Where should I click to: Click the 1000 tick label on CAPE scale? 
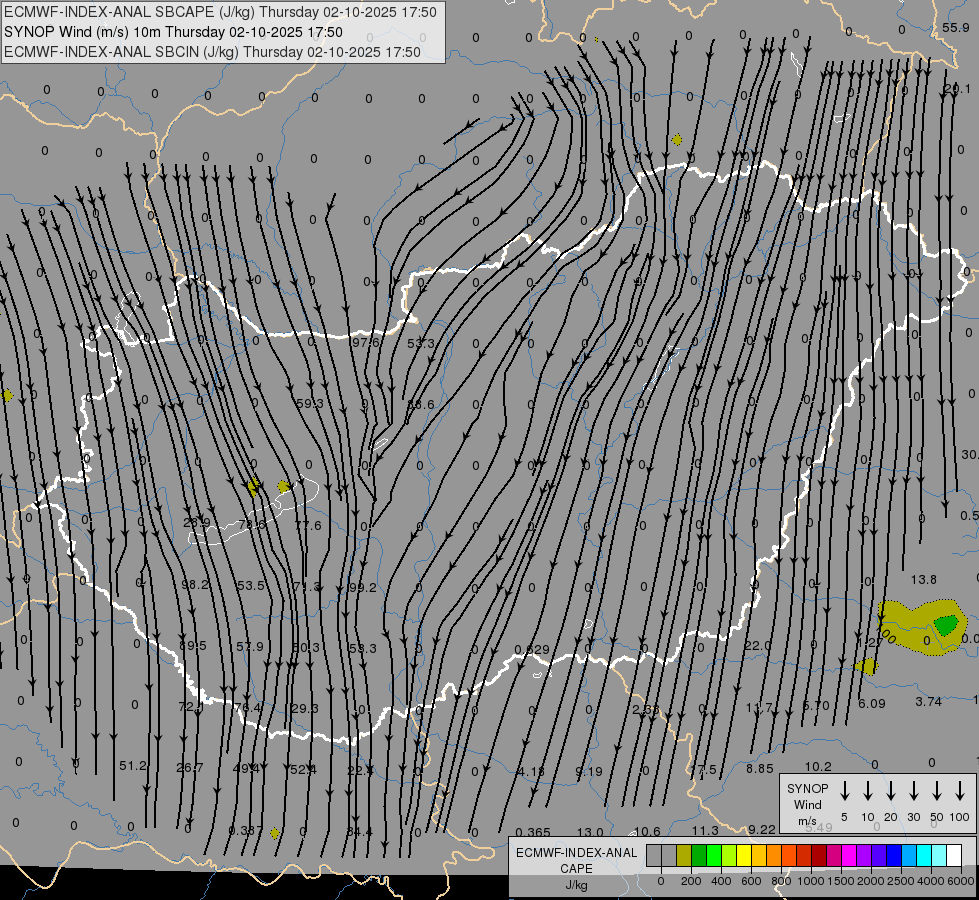[x=810, y=881]
